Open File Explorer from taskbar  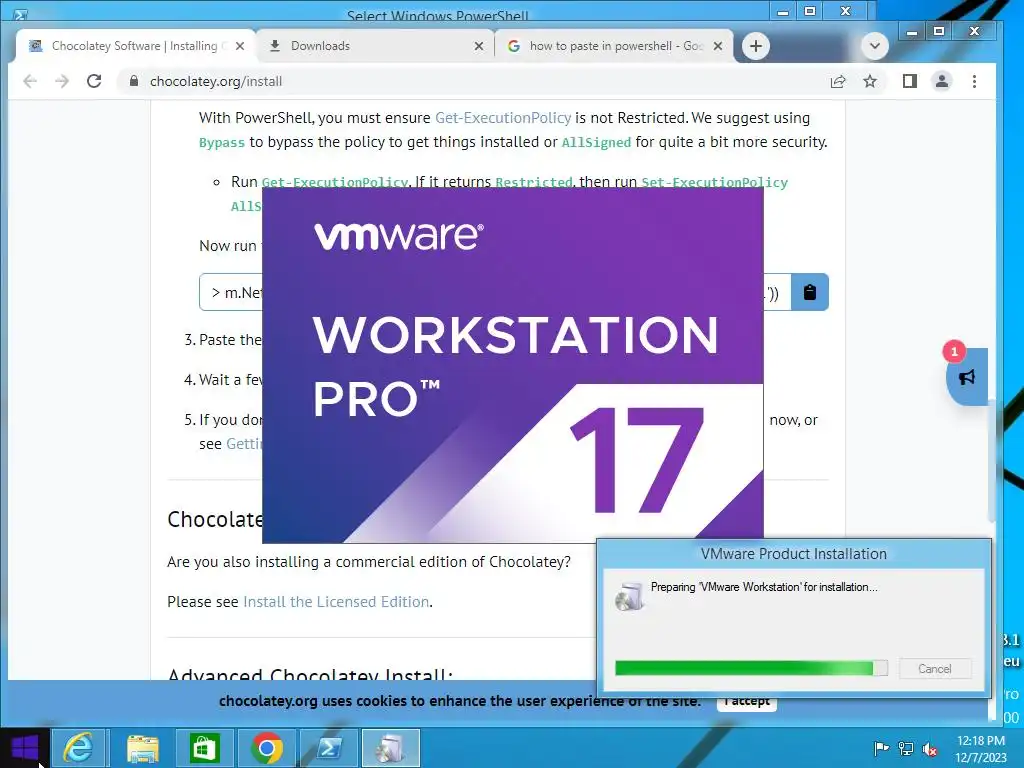(x=142, y=748)
